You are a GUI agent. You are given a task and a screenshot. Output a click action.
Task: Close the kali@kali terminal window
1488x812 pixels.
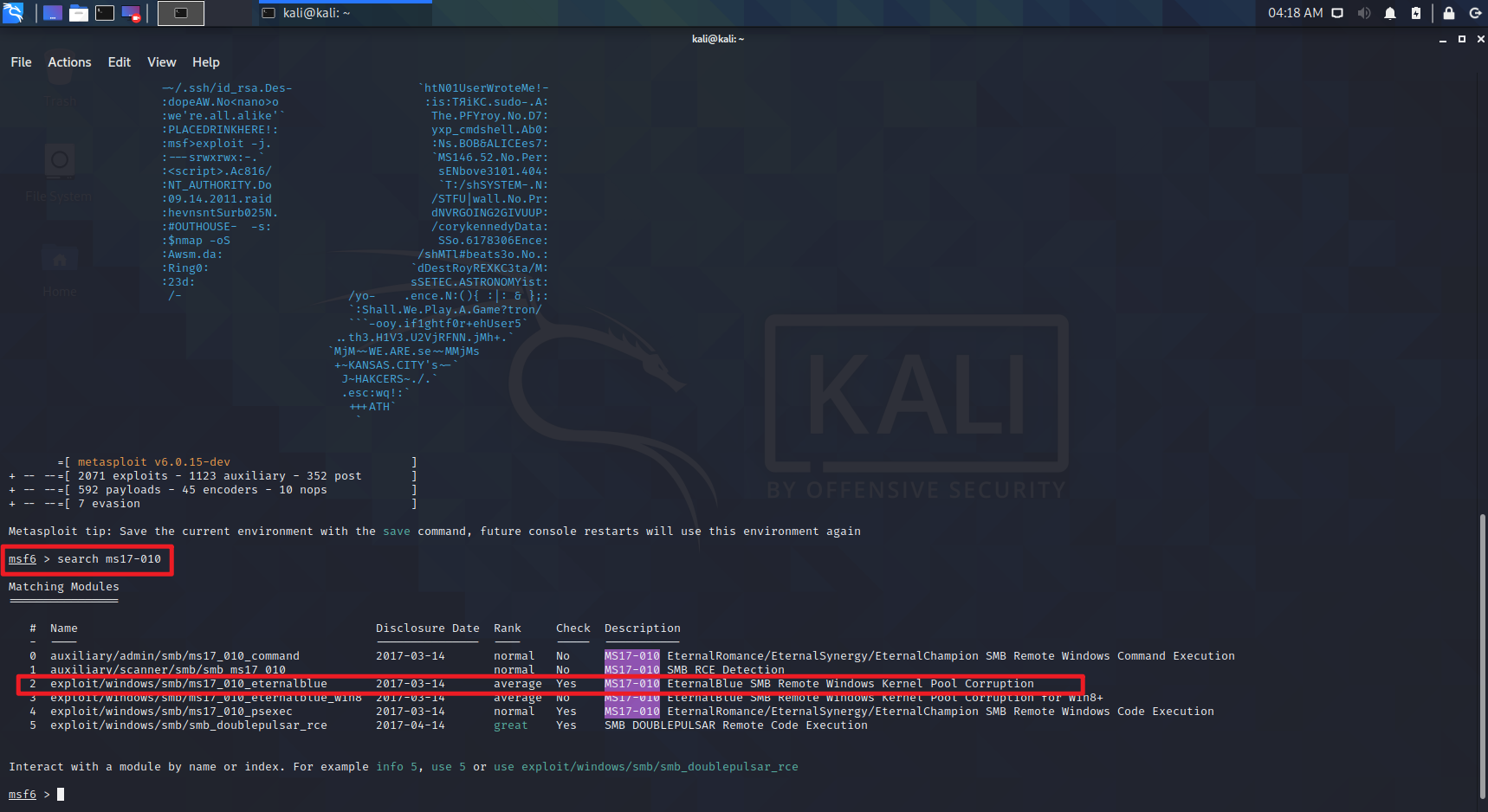click(1480, 39)
